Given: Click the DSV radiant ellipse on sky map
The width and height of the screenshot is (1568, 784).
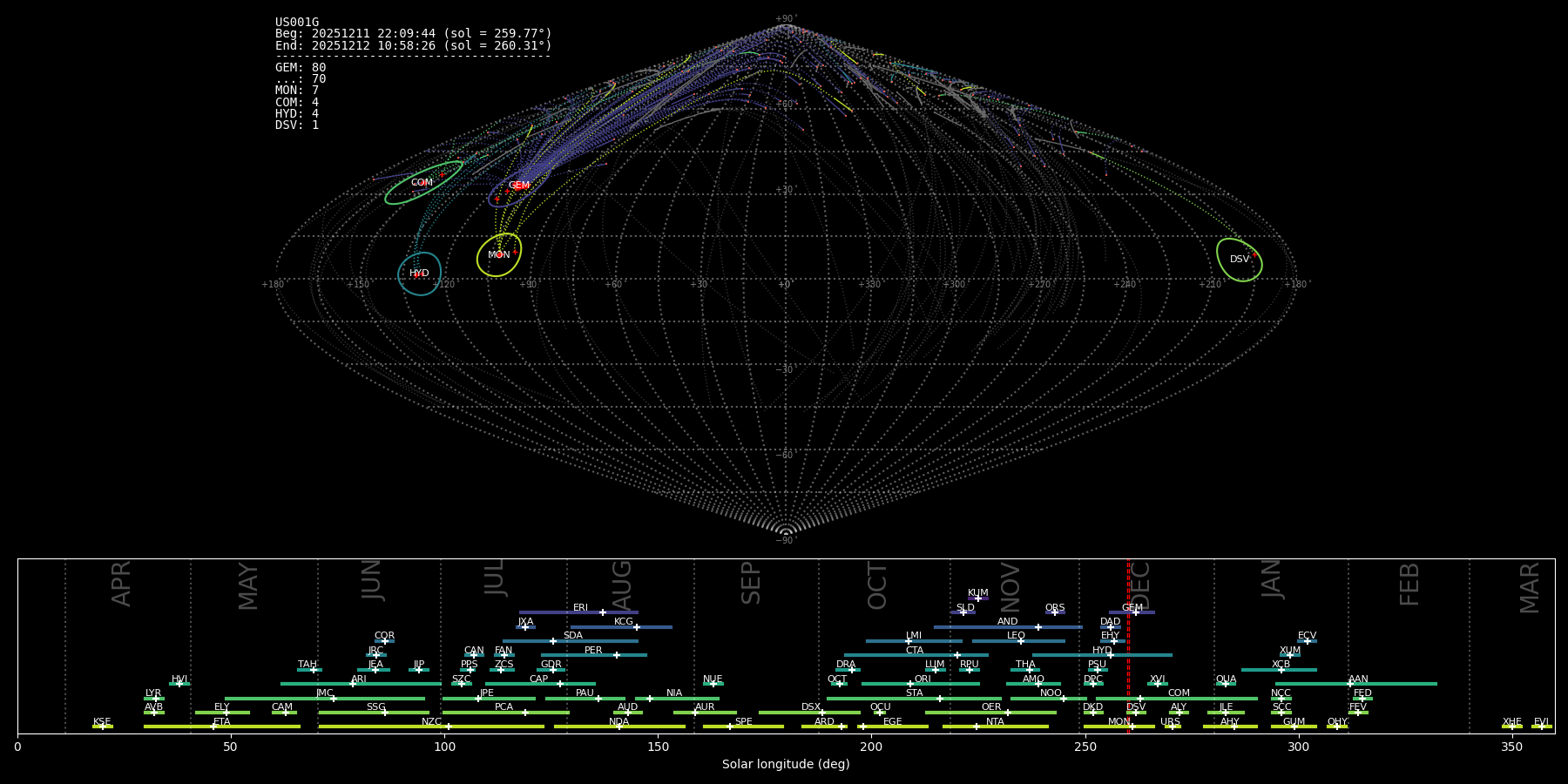Looking at the screenshot, I should point(1239,260).
